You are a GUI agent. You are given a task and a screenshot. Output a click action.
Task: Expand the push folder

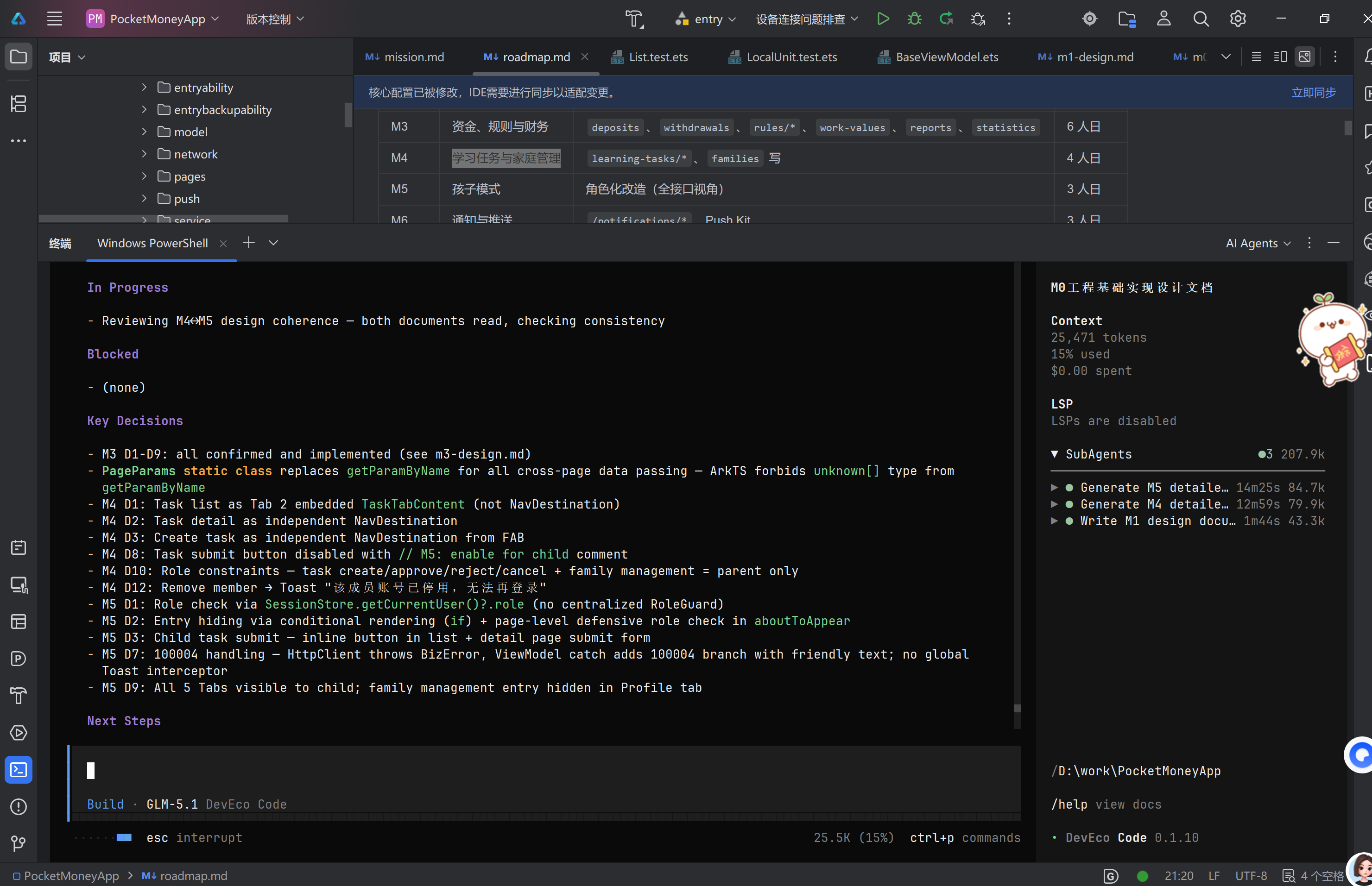(x=145, y=199)
